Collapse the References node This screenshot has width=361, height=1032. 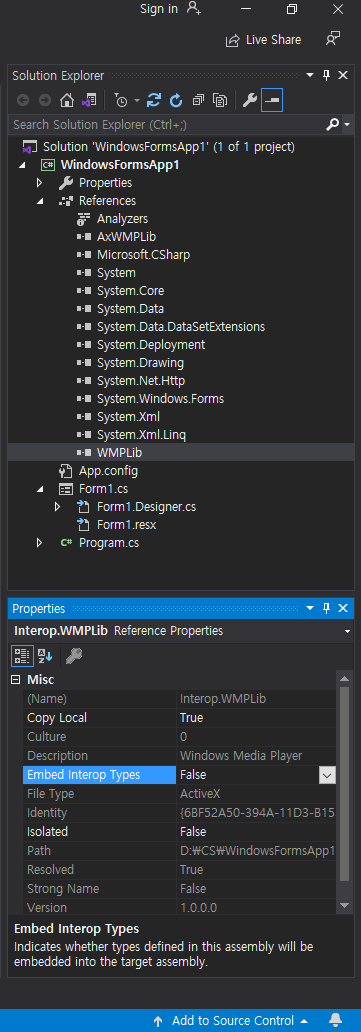pos(40,201)
